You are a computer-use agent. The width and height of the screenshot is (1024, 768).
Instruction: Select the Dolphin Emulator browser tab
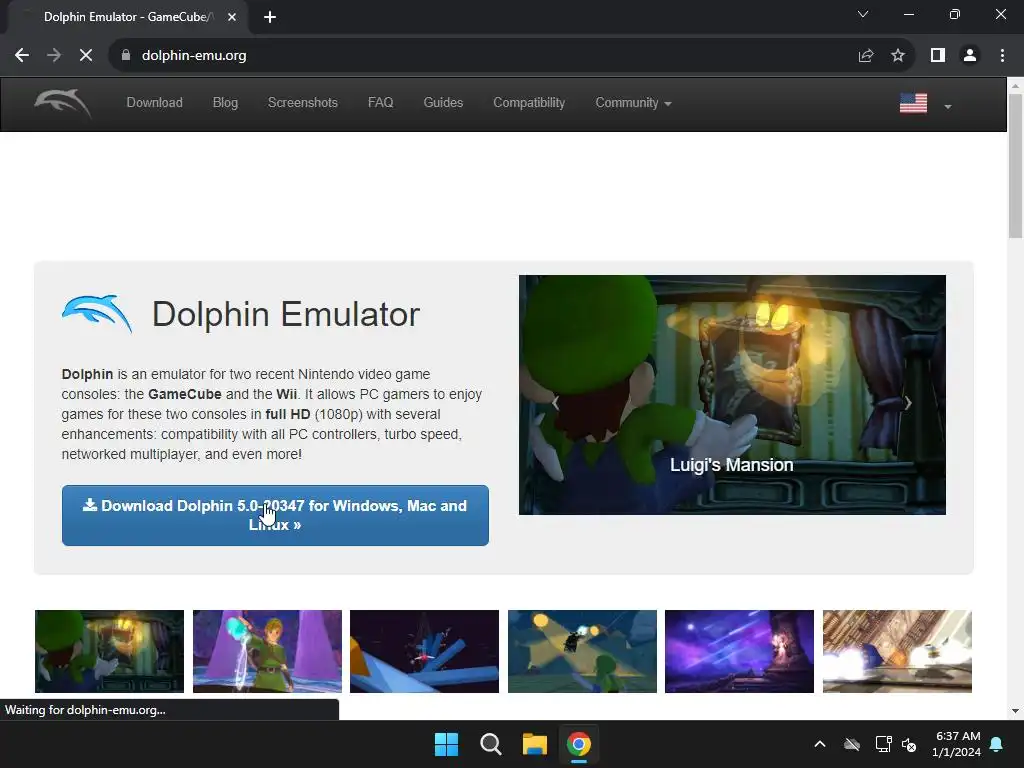(x=129, y=17)
